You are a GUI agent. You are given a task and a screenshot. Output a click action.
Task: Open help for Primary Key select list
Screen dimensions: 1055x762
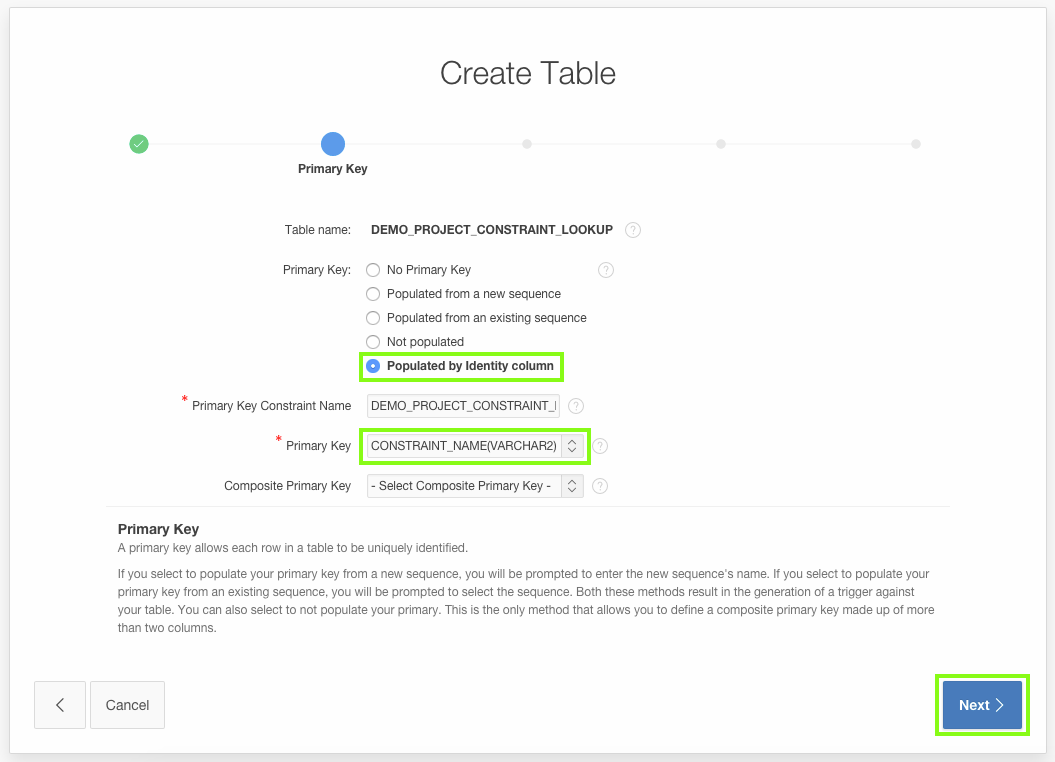600,446
